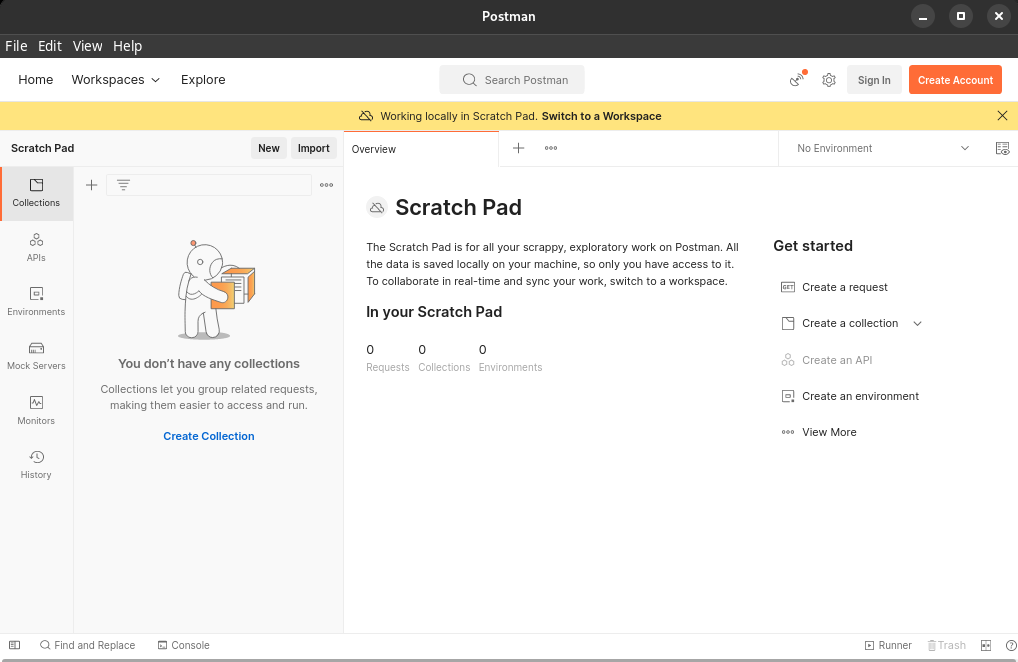
Task: Open collections panel more options (three dots)
Action: click(x=327, y=185)
